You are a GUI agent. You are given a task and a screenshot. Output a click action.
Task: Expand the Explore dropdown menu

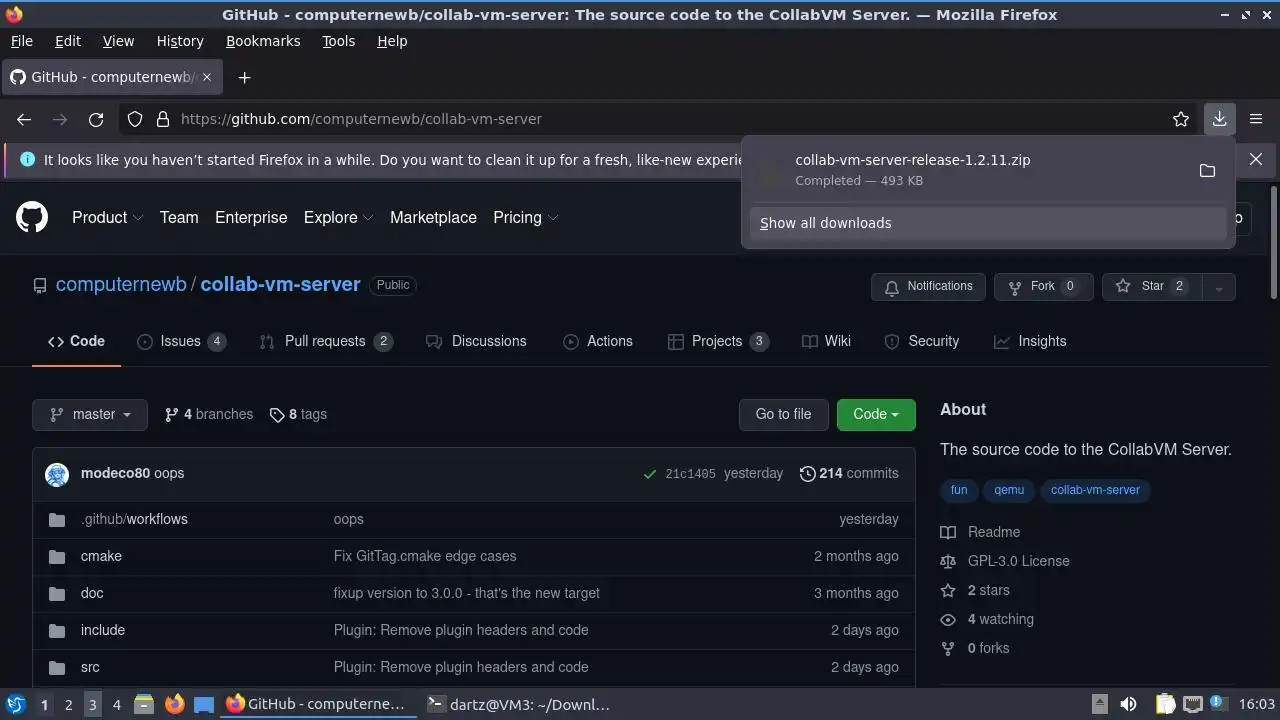[339, 217]
